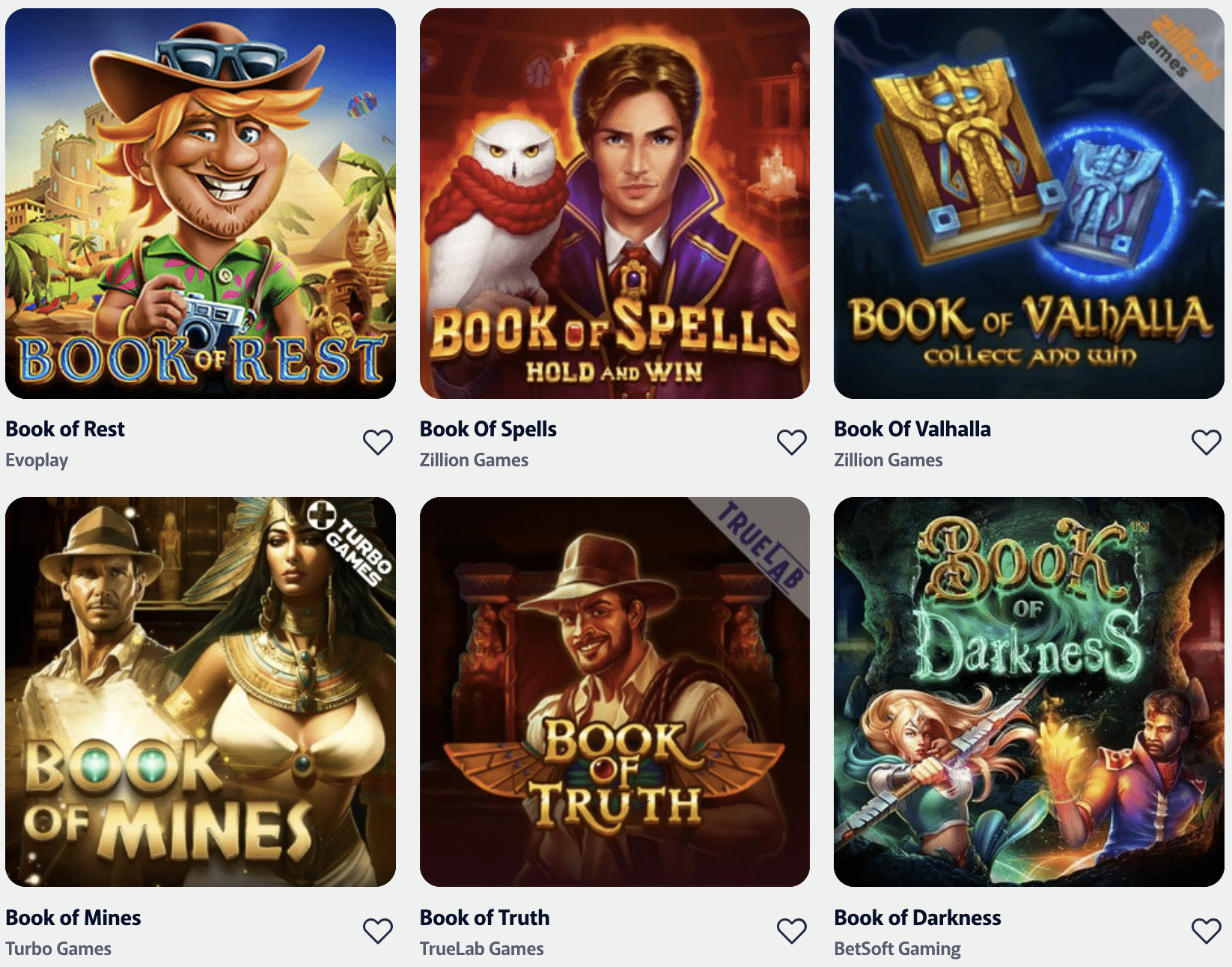The height and width of the screenshot is (967, 1232).
Task: Click heart icon next to Book of Darkness
Action: coord(1207,931)
